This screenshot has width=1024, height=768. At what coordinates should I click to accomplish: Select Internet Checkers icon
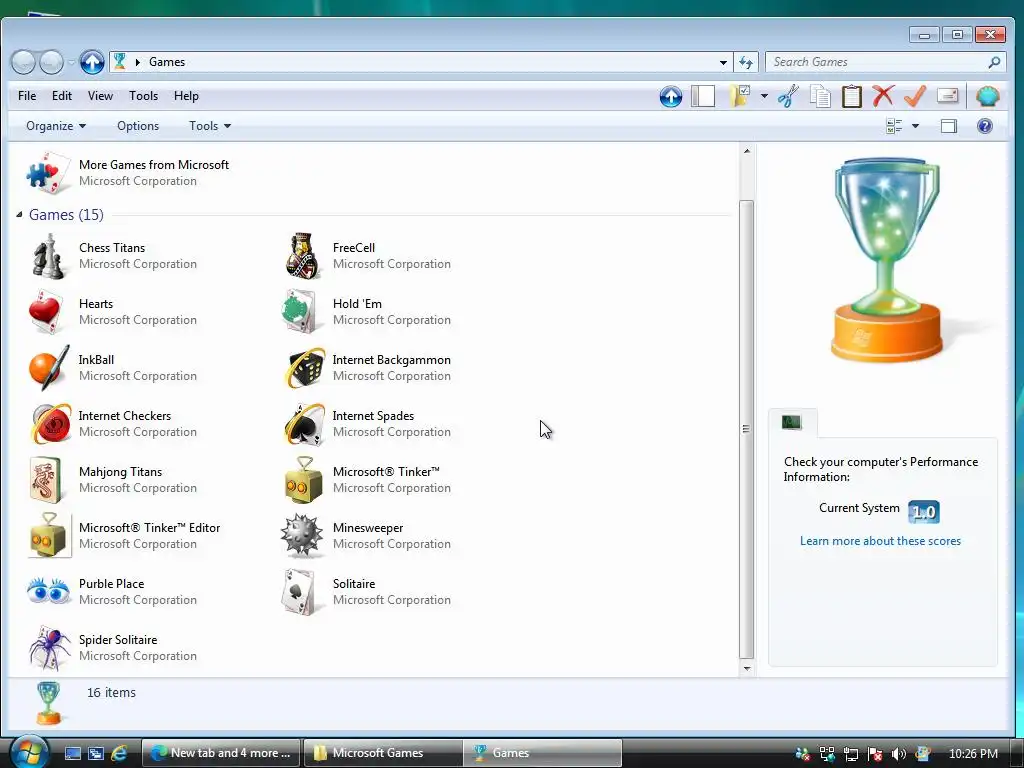tap(51, 424)
